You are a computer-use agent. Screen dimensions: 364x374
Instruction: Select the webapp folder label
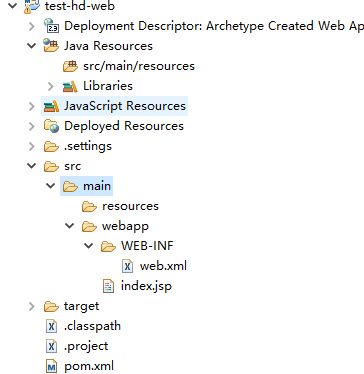coord(125,226)
